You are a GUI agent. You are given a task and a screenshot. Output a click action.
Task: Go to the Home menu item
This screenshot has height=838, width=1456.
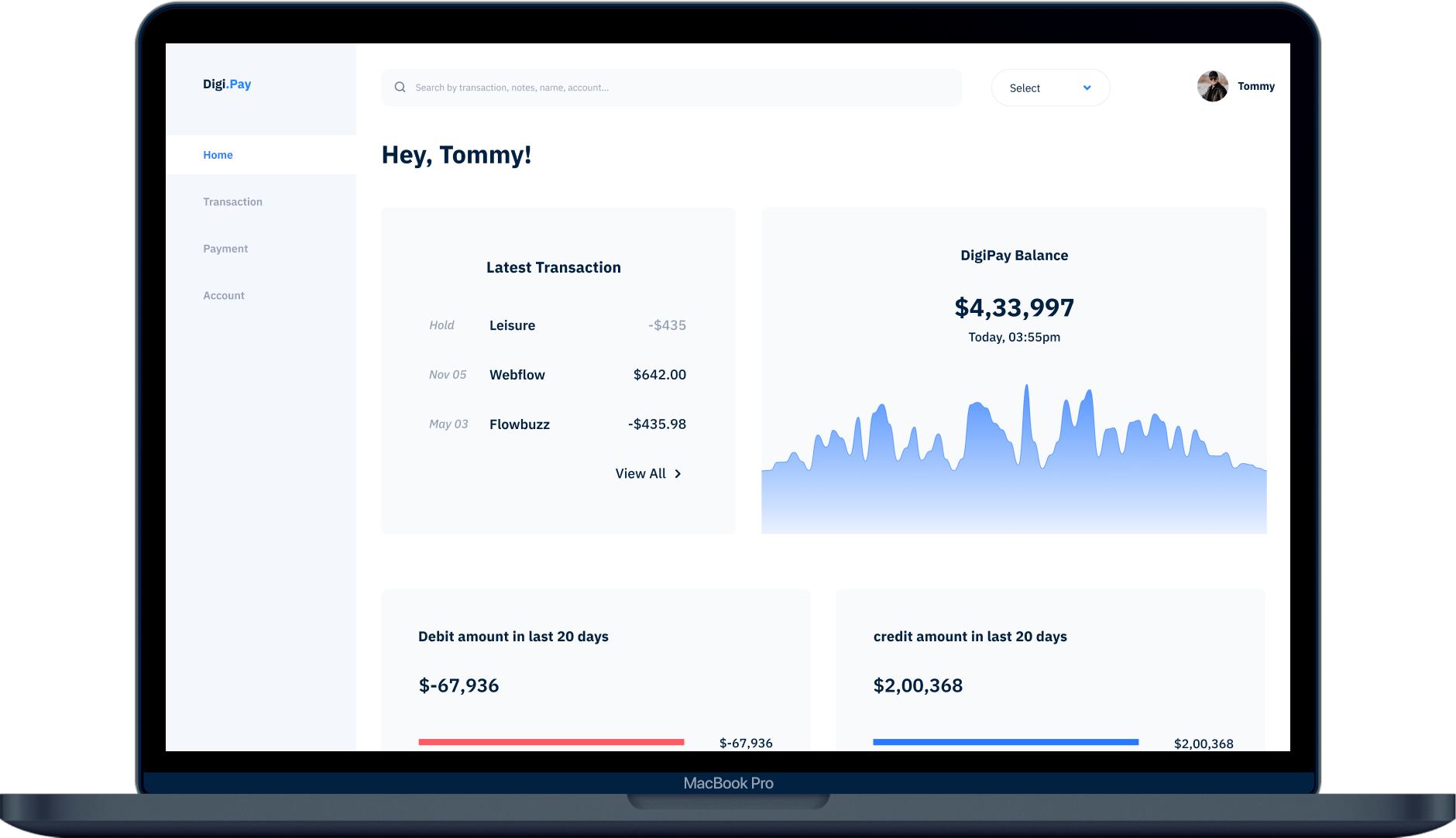(x=218, y=155)
